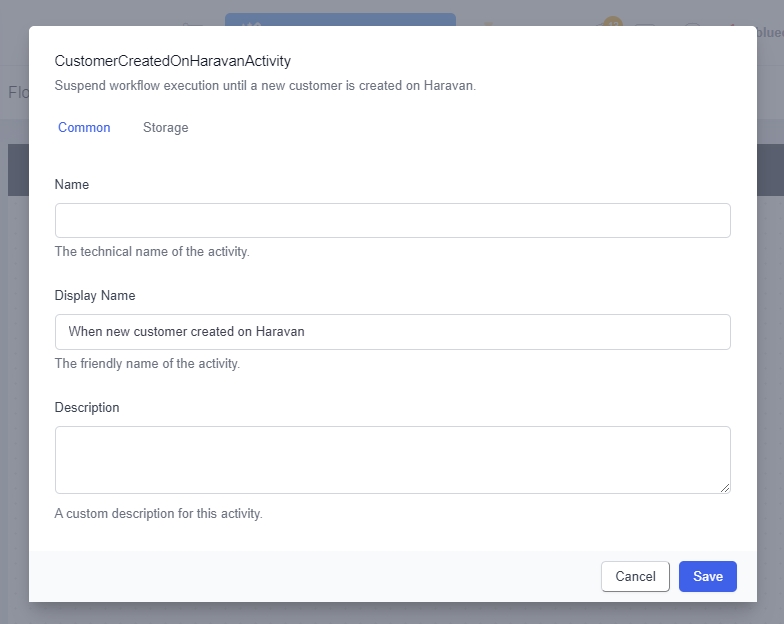Click the dimmed blue button behind the dialog
This screenshot has height=624, width=784.
tap(340, 19)
